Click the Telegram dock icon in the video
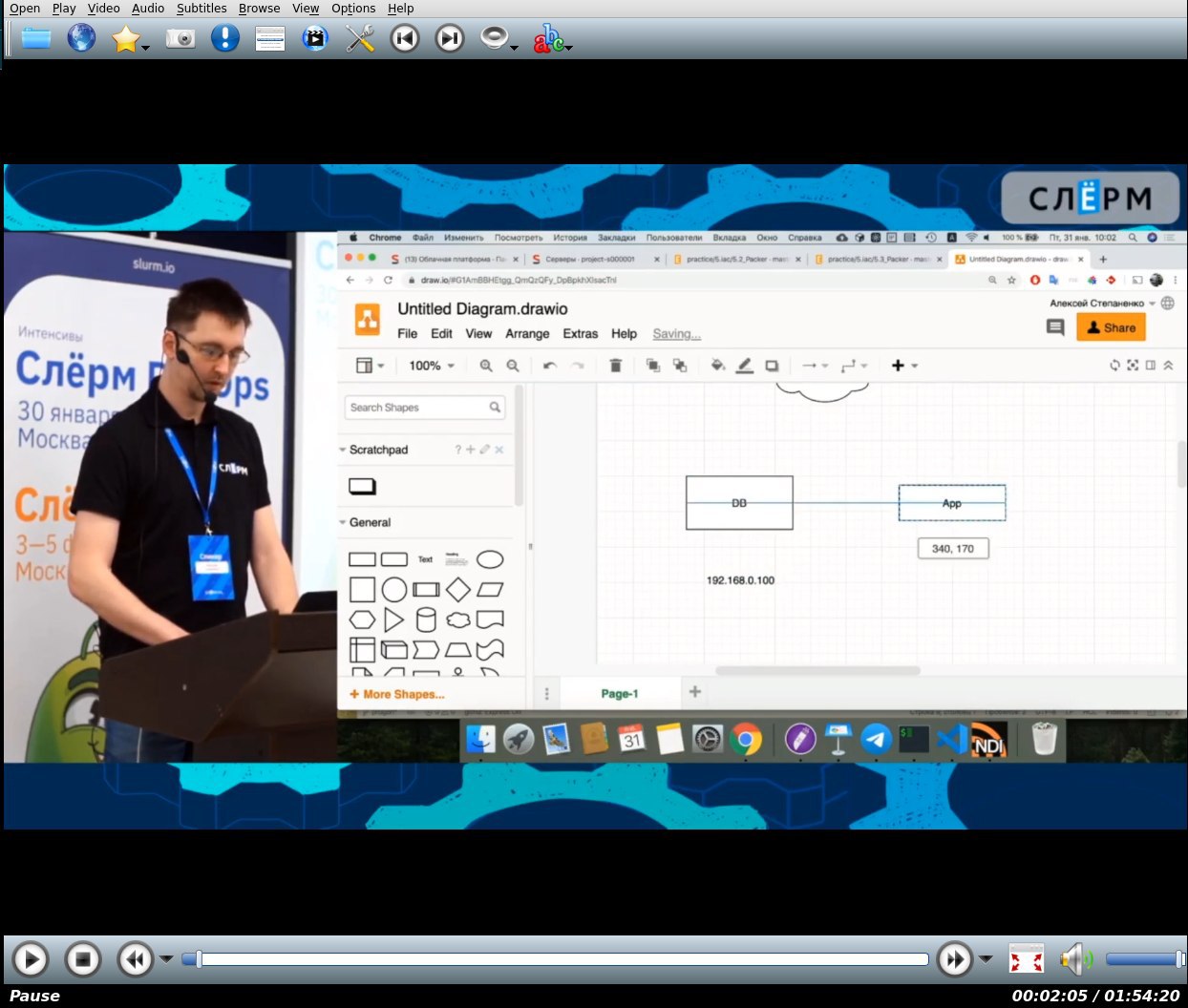This screenshot has width=1188, height=1008. click(876, 740)
